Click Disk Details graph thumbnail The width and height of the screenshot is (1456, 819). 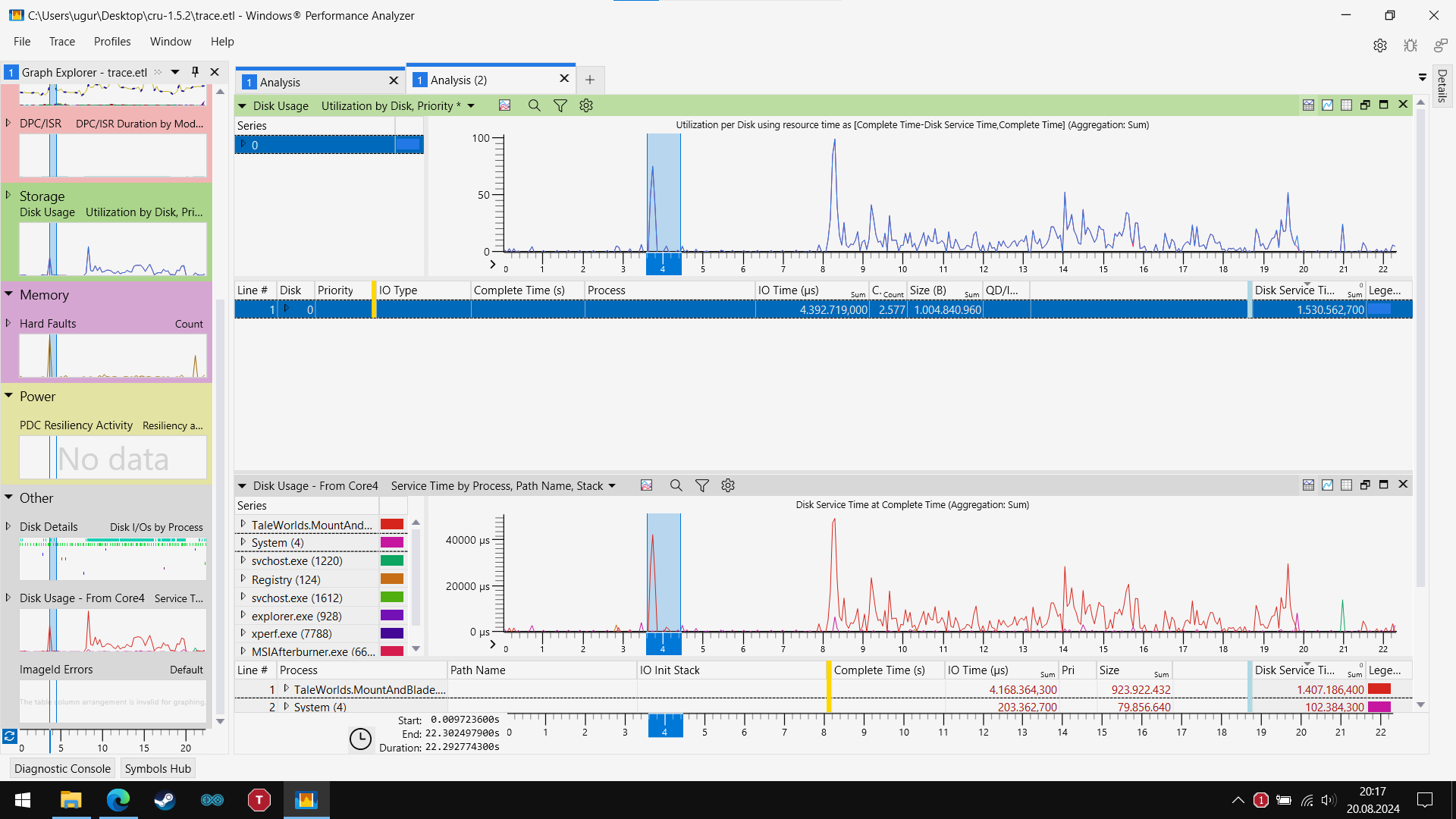click(112, 559)
